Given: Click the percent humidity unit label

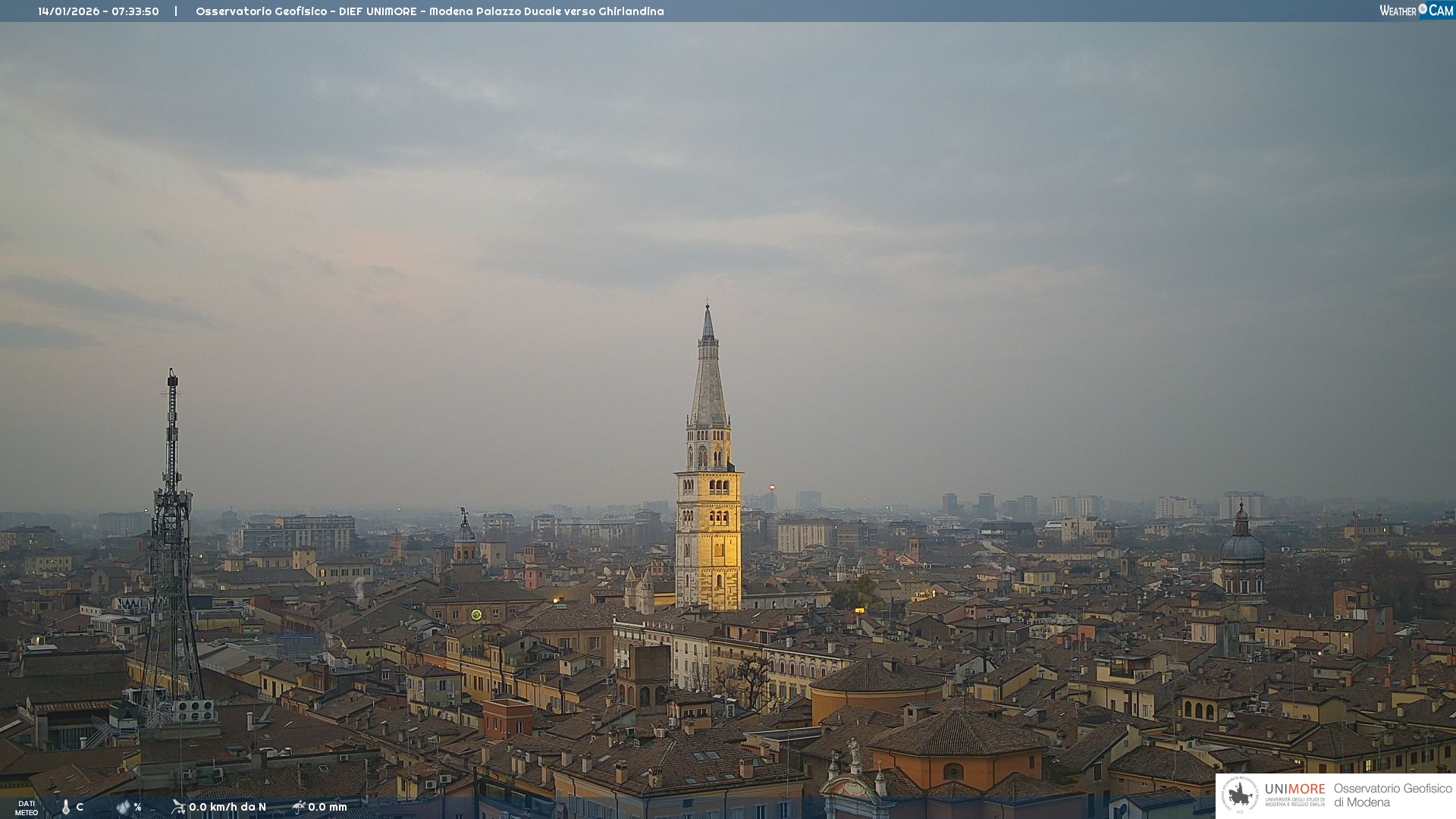Looking at the screenshot, I should click(x=137, y=807).
